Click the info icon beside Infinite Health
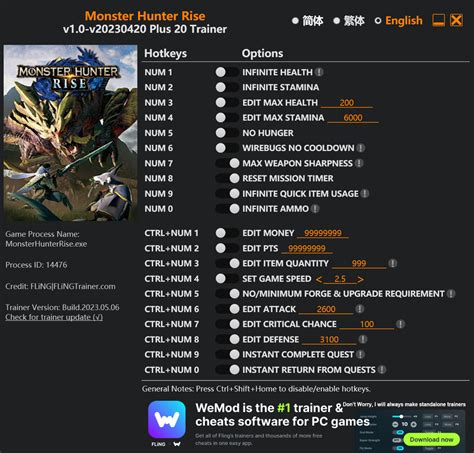This screenshot has height=453, width=474. pos(319,72)
